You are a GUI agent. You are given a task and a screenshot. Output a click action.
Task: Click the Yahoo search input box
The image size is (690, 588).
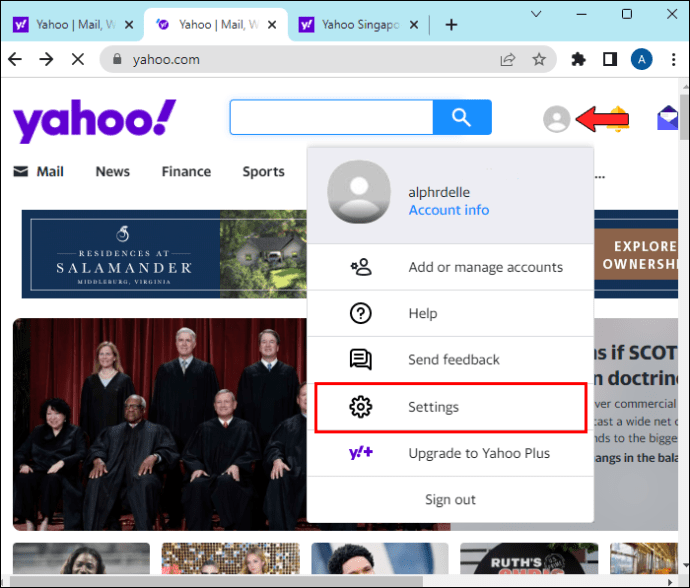[x=331, y=117]
